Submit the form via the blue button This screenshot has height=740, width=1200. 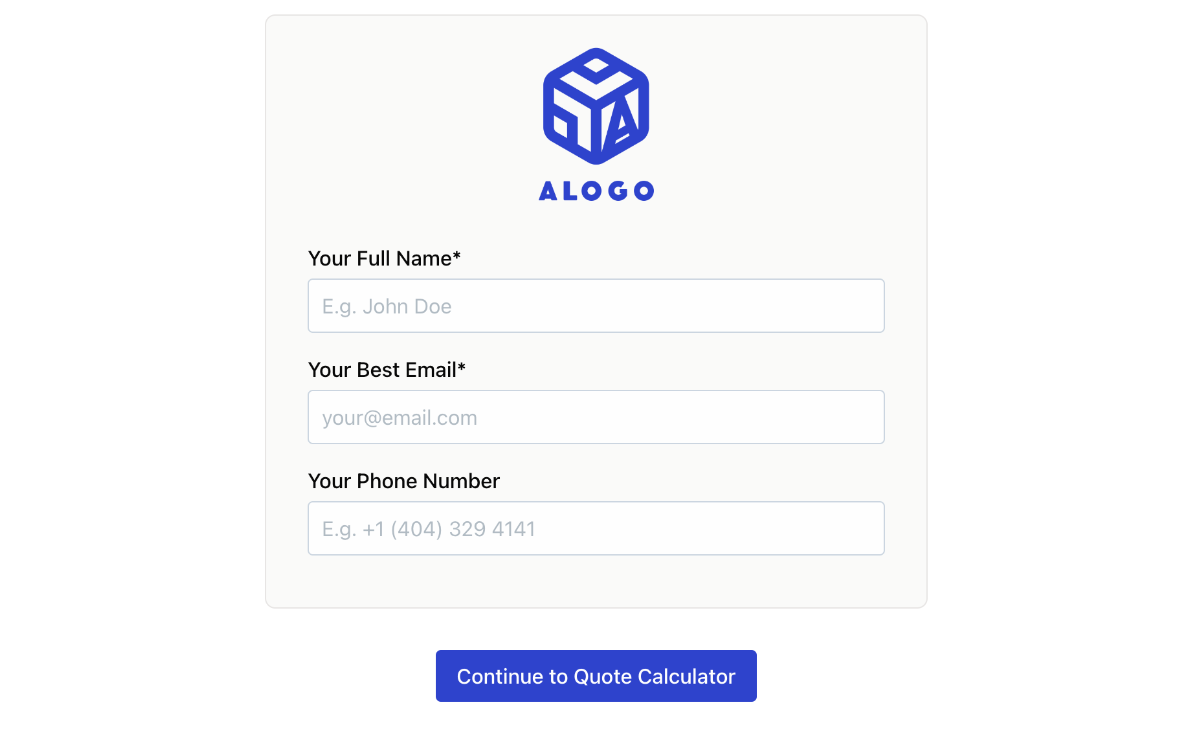[596, 676]
